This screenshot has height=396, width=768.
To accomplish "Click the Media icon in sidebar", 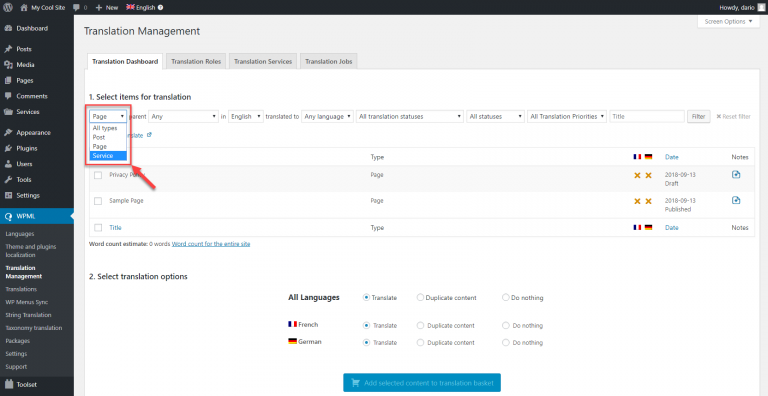I will tap(8, 65).
